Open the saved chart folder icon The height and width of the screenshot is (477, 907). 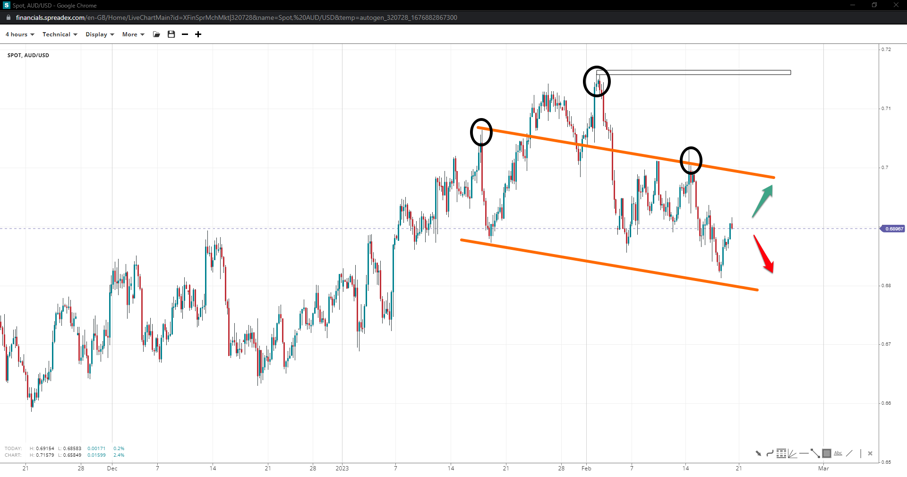coord(156,35)
